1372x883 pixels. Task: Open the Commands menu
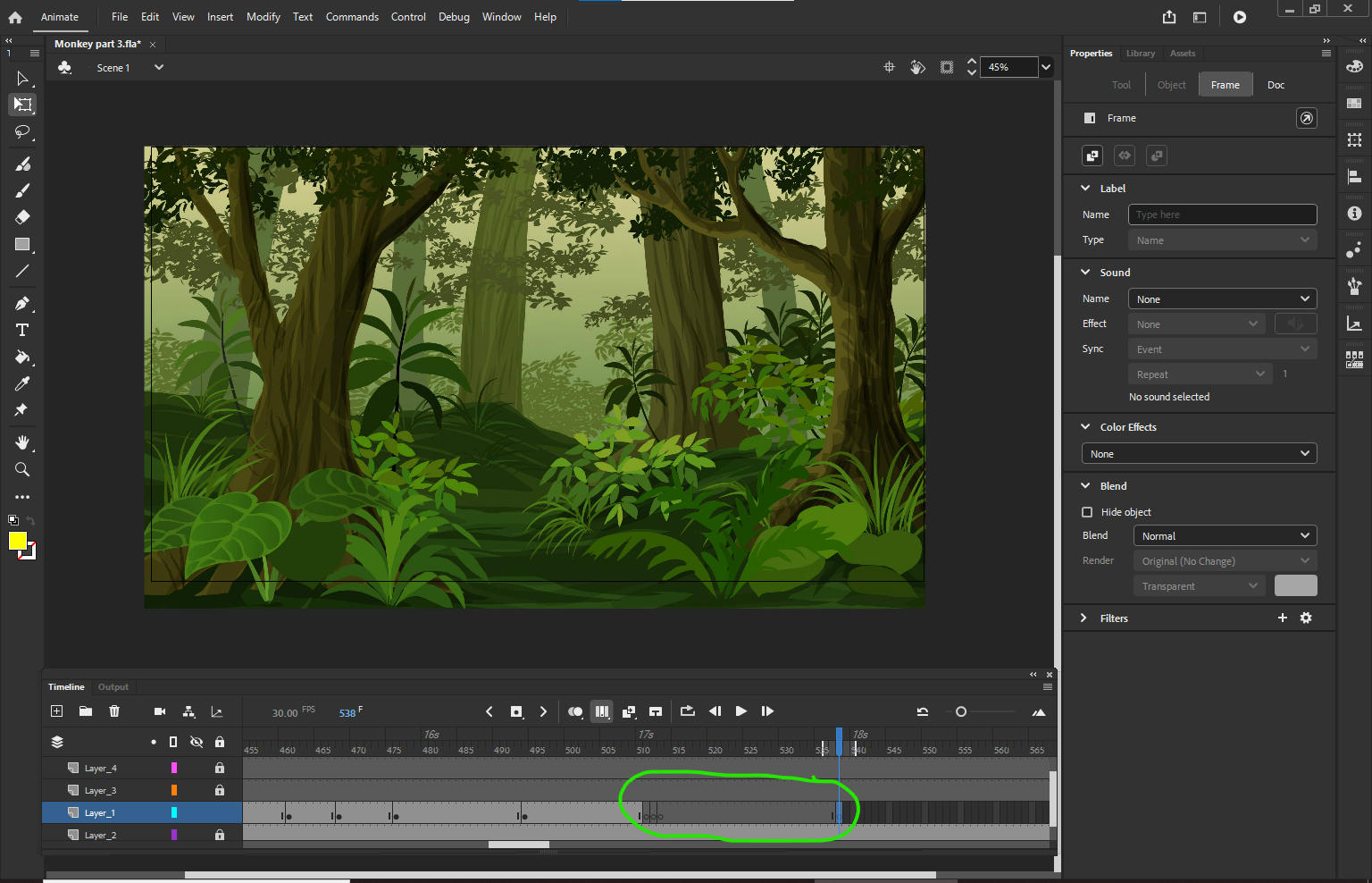pos(352,16)
